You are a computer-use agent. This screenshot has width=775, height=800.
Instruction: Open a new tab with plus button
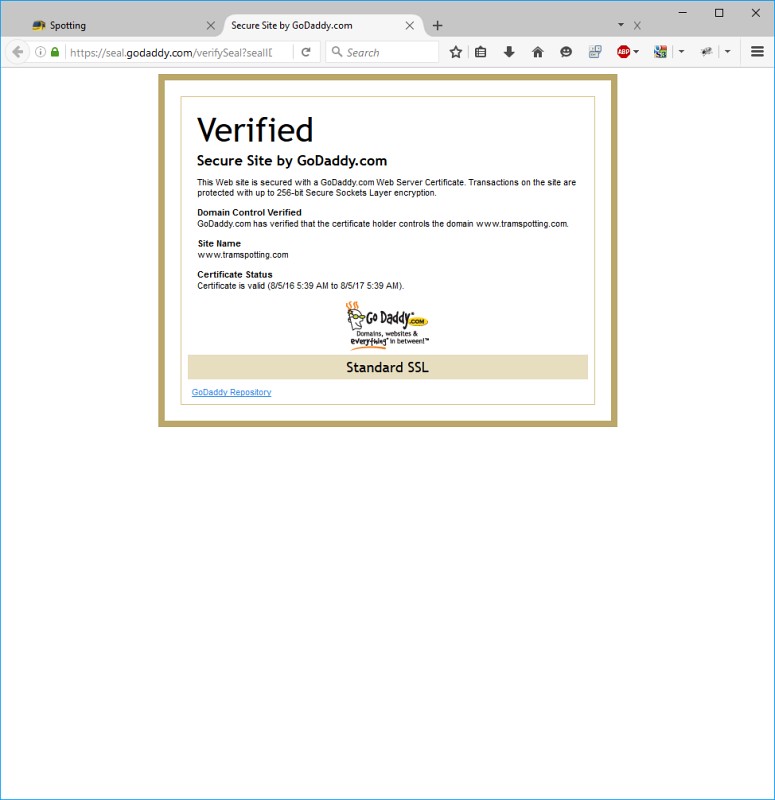coord(437,26)
